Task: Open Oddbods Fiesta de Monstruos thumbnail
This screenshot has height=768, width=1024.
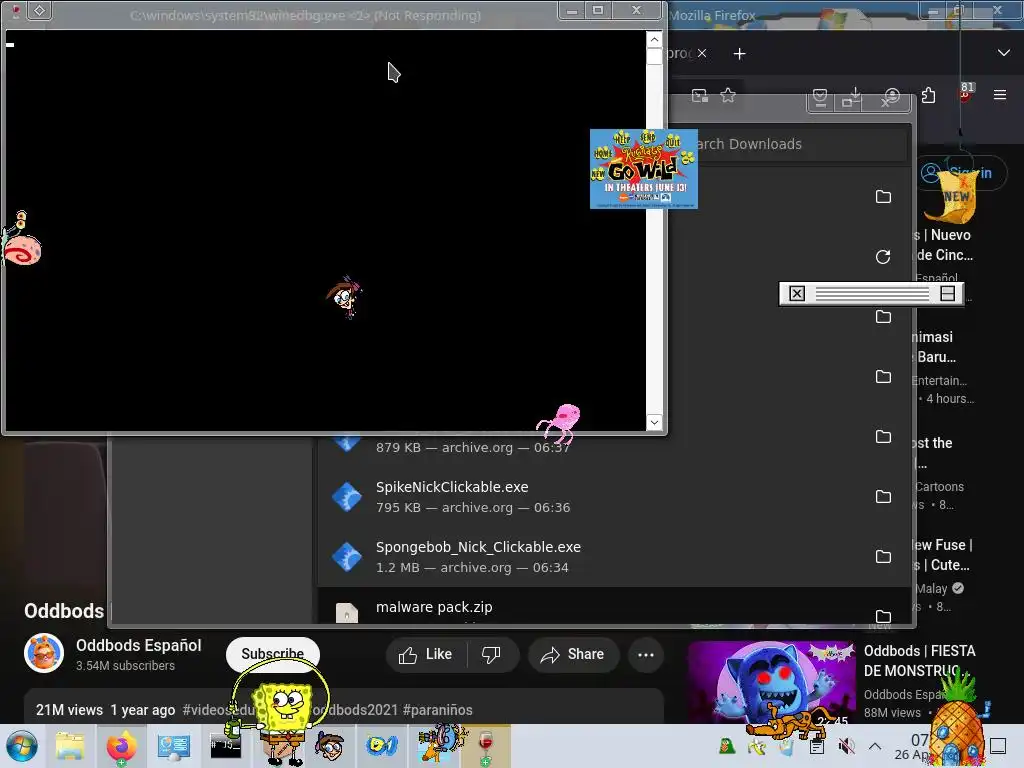Action: [771, 682]
